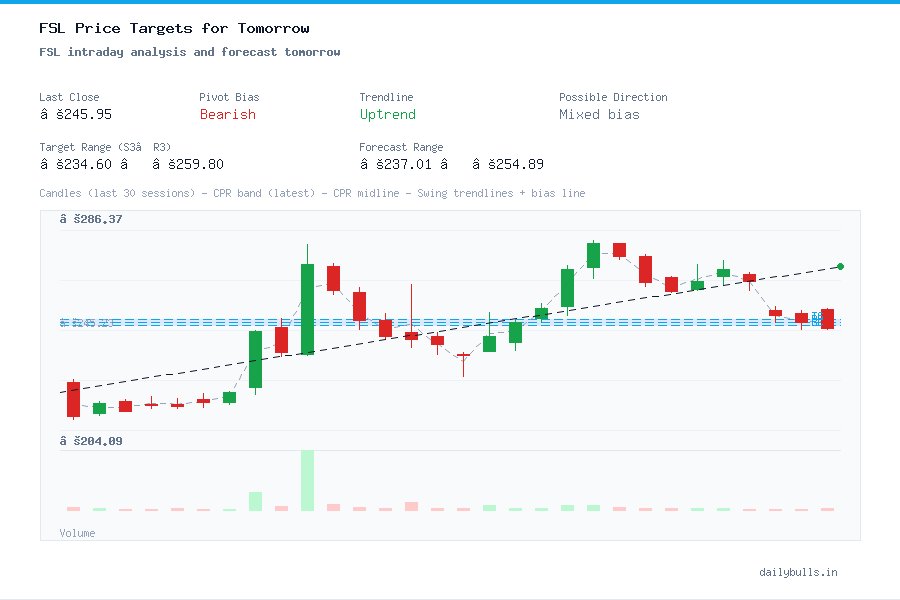Click the tallest green candle in the chart
Viewport: 900px width, 600px height.
(x=307, y=309)
